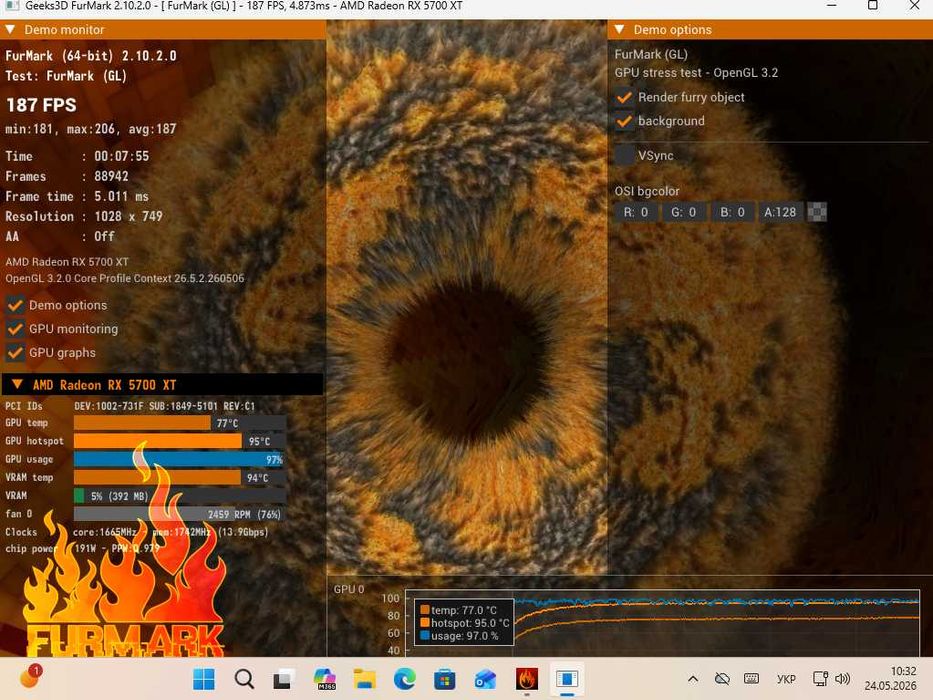
Task: Click the VRAM 5% (392 MB) bar
Action: point(180,496)
